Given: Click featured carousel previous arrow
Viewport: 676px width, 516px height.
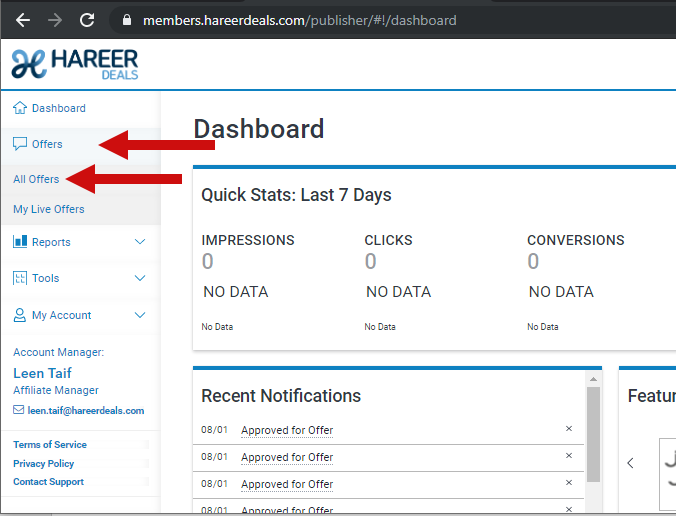Looking at the screenshot, I should click(x=630, y=463).
